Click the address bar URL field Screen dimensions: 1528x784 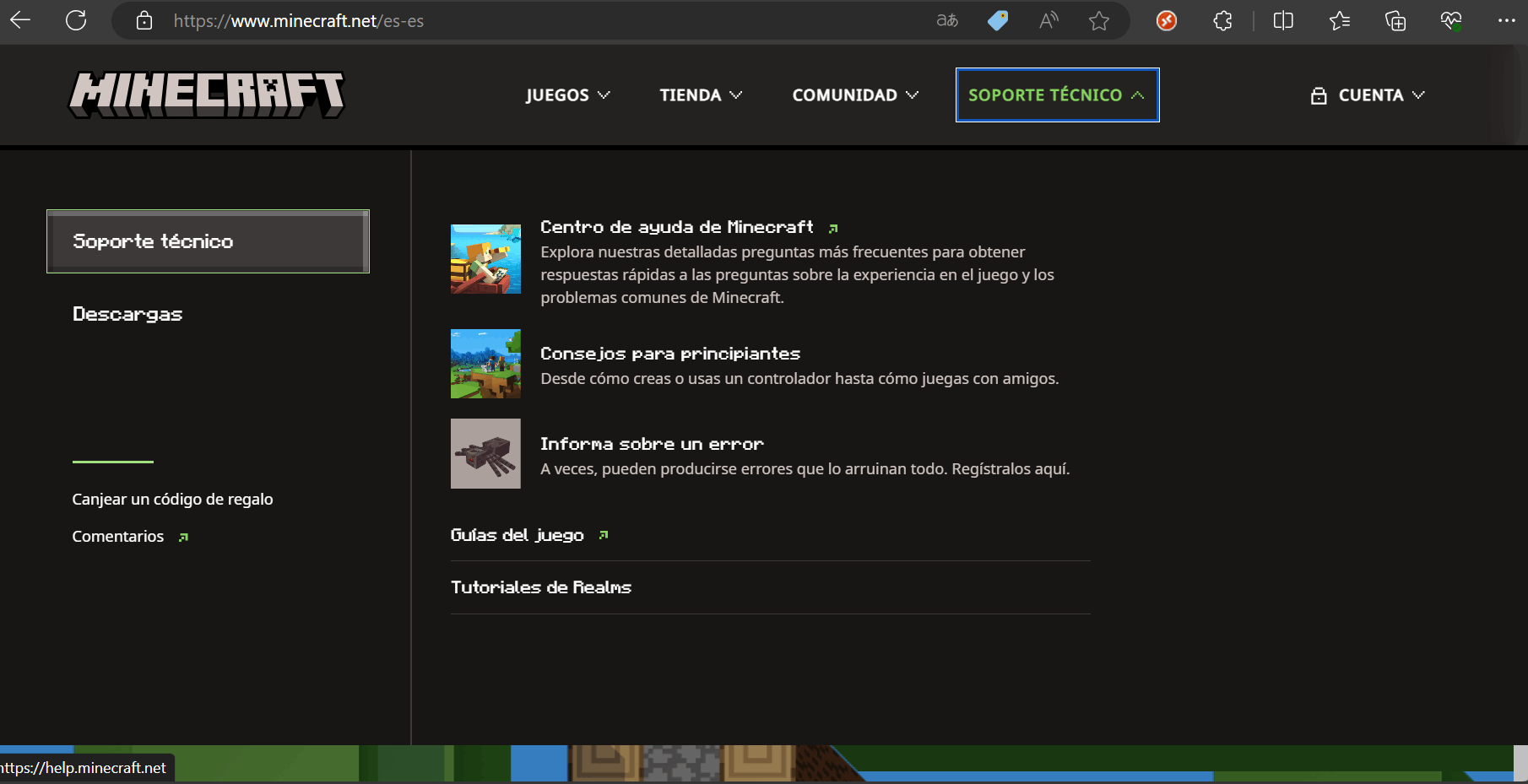540,20
